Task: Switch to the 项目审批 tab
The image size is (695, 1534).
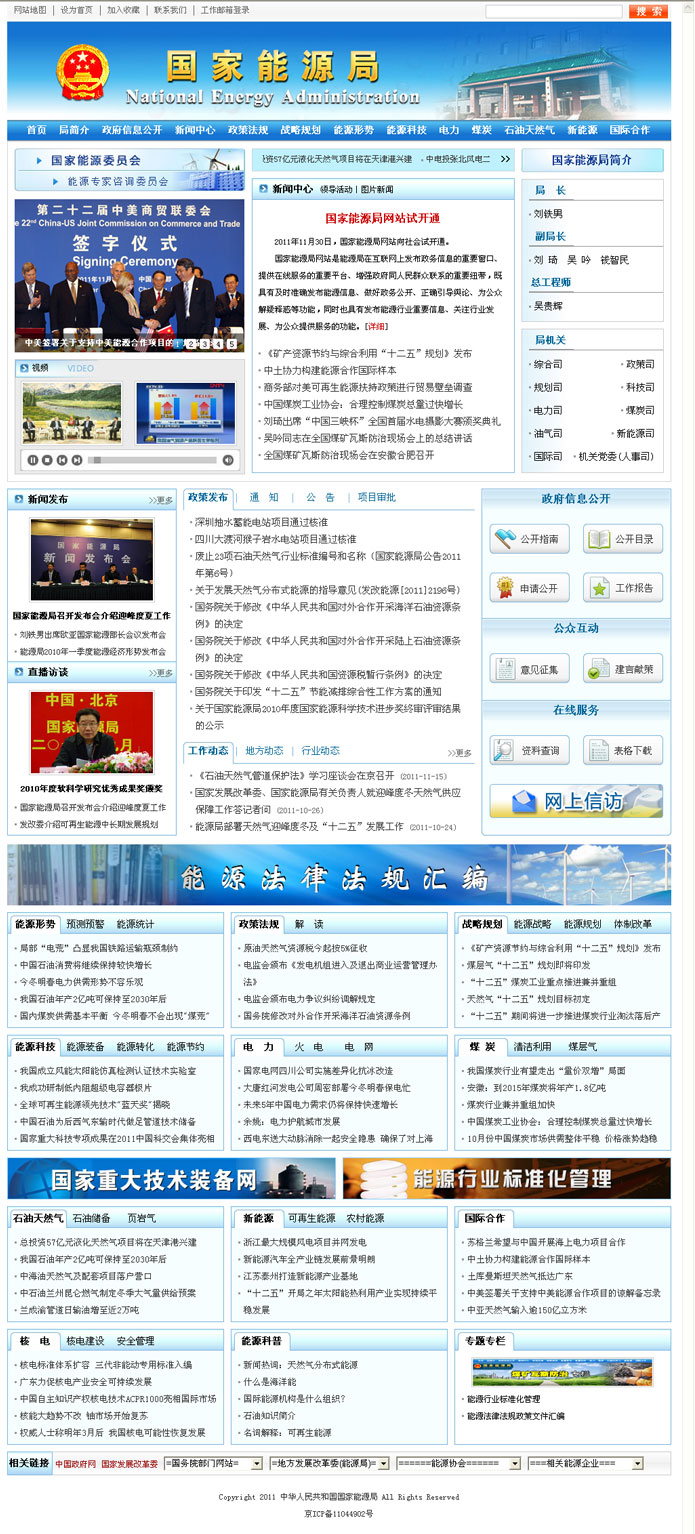Action: pyautogui.click(x=377, y=497)
